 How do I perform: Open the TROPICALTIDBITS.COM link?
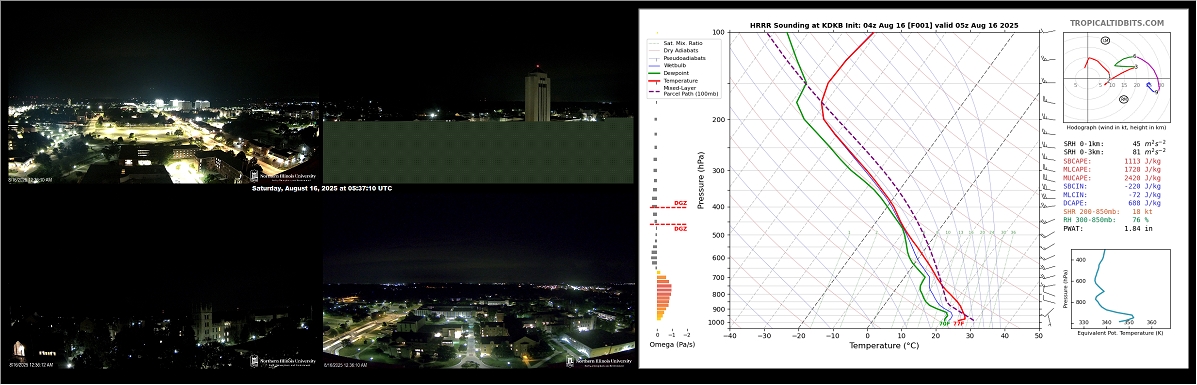pos(1116,24)
